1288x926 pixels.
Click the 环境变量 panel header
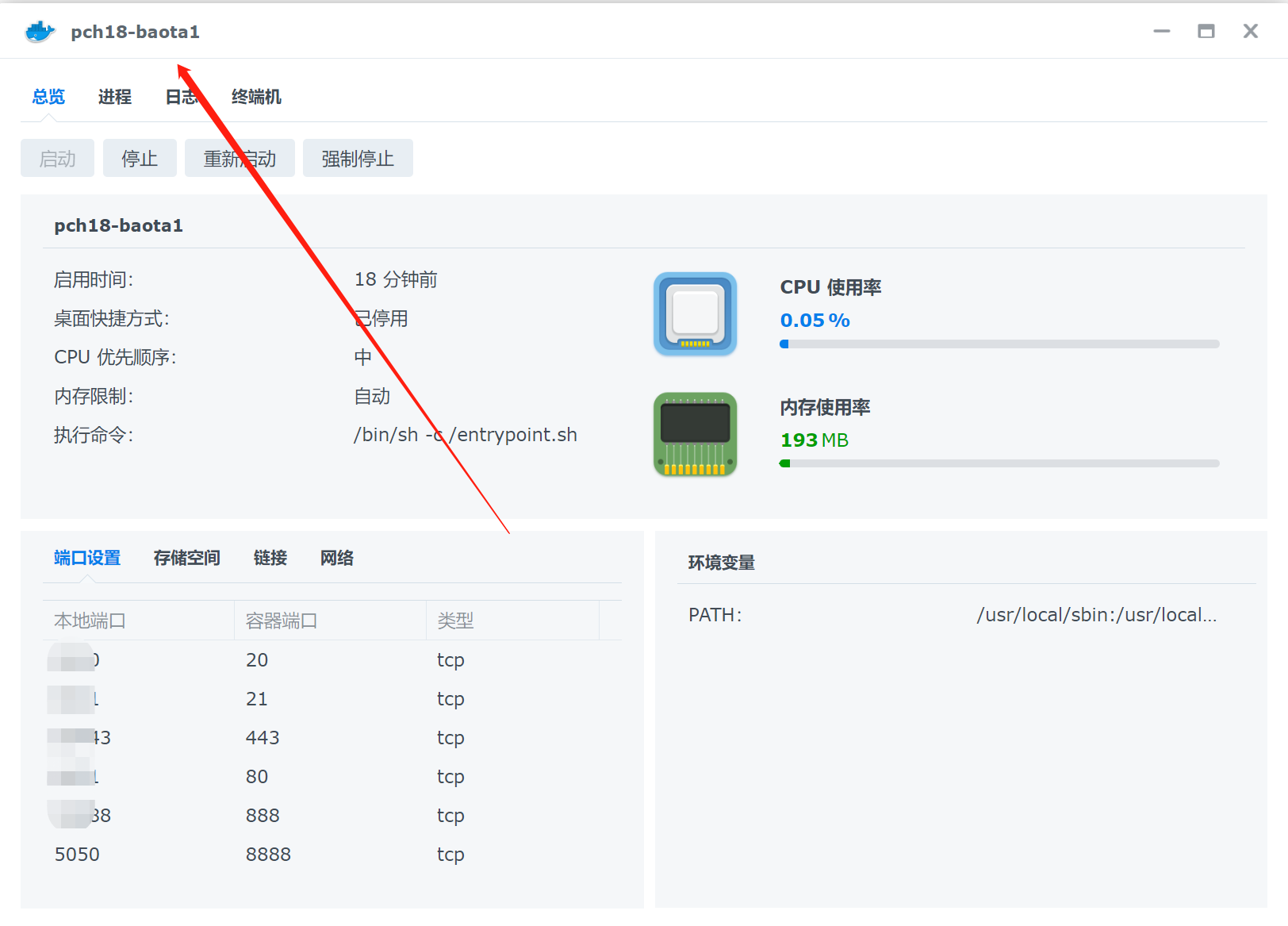(720, 561)
